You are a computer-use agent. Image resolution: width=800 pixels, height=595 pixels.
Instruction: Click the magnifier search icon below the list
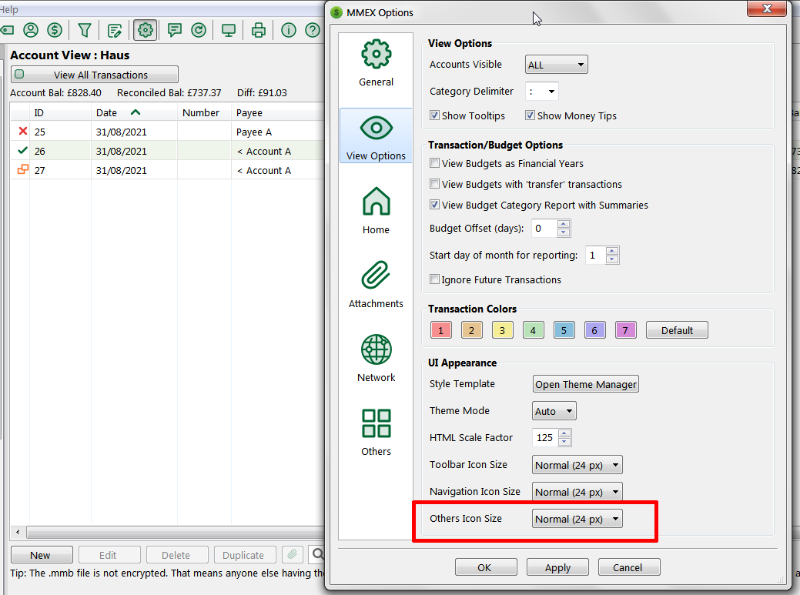(317, 554)
